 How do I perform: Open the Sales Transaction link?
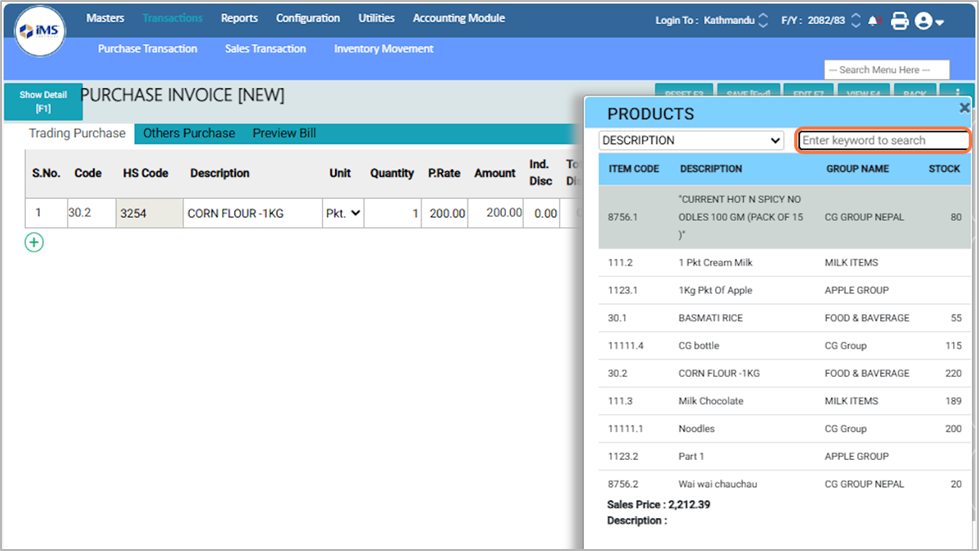(265, 48)
